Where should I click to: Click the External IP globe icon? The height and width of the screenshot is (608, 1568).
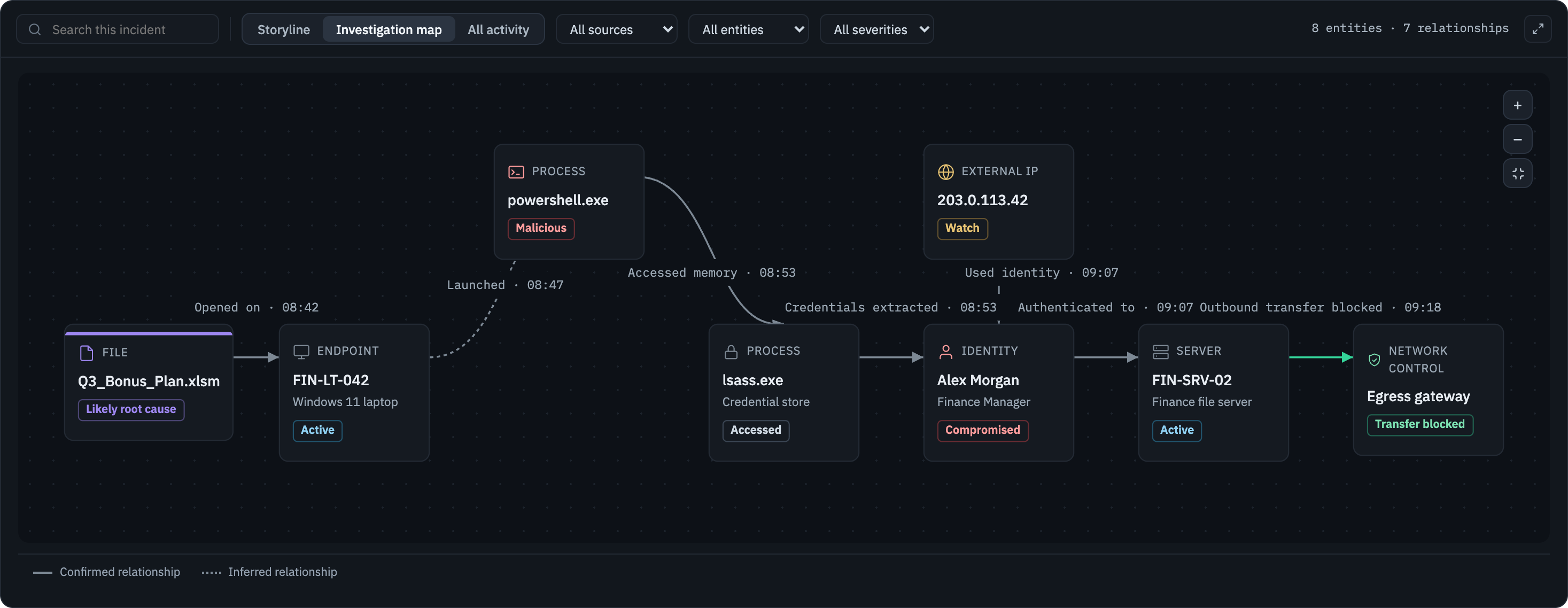pos(945,172)
